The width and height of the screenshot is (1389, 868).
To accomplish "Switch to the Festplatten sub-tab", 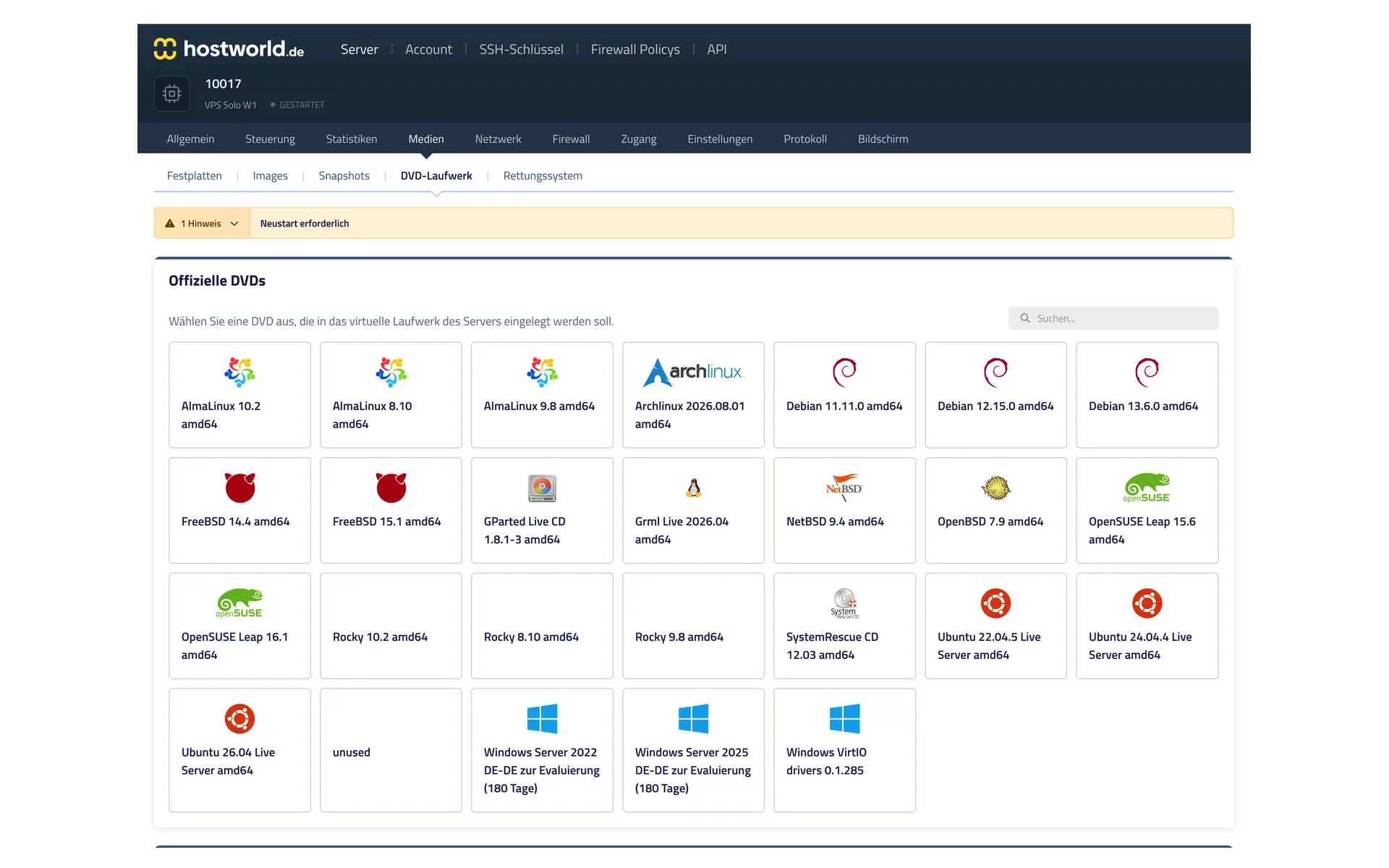I will point(194,176).
